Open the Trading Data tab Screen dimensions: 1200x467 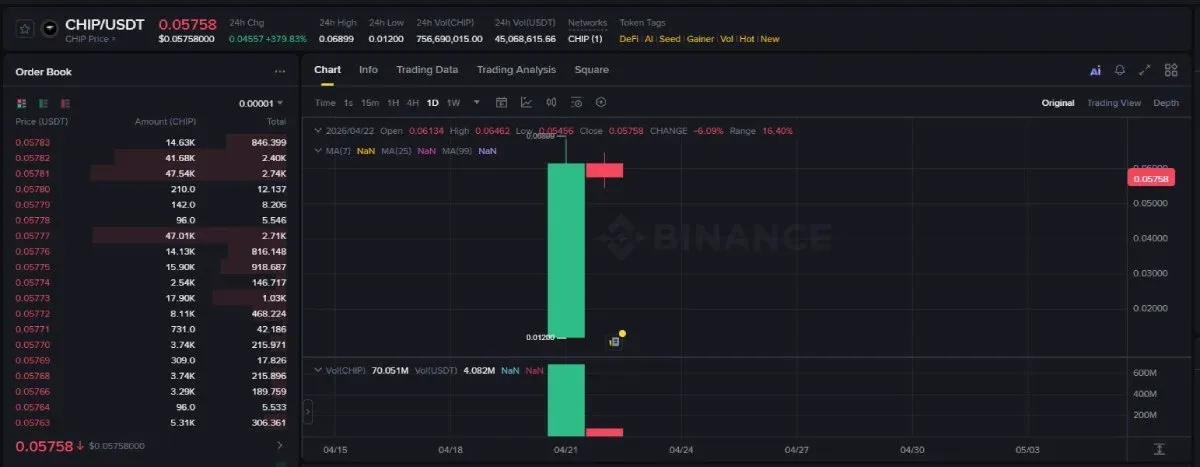[427, 70]
